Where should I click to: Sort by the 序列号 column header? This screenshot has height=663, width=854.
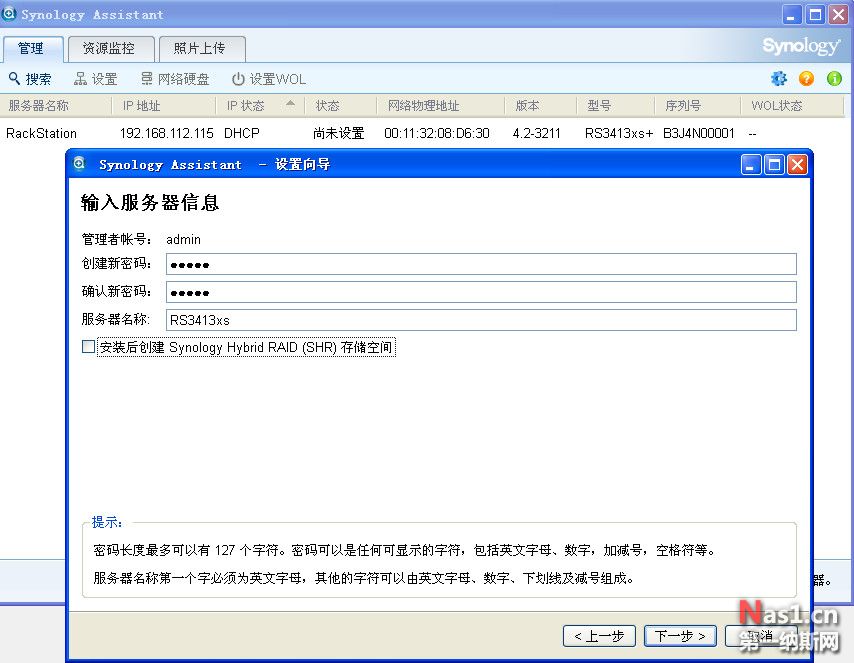tap(698, 106)
